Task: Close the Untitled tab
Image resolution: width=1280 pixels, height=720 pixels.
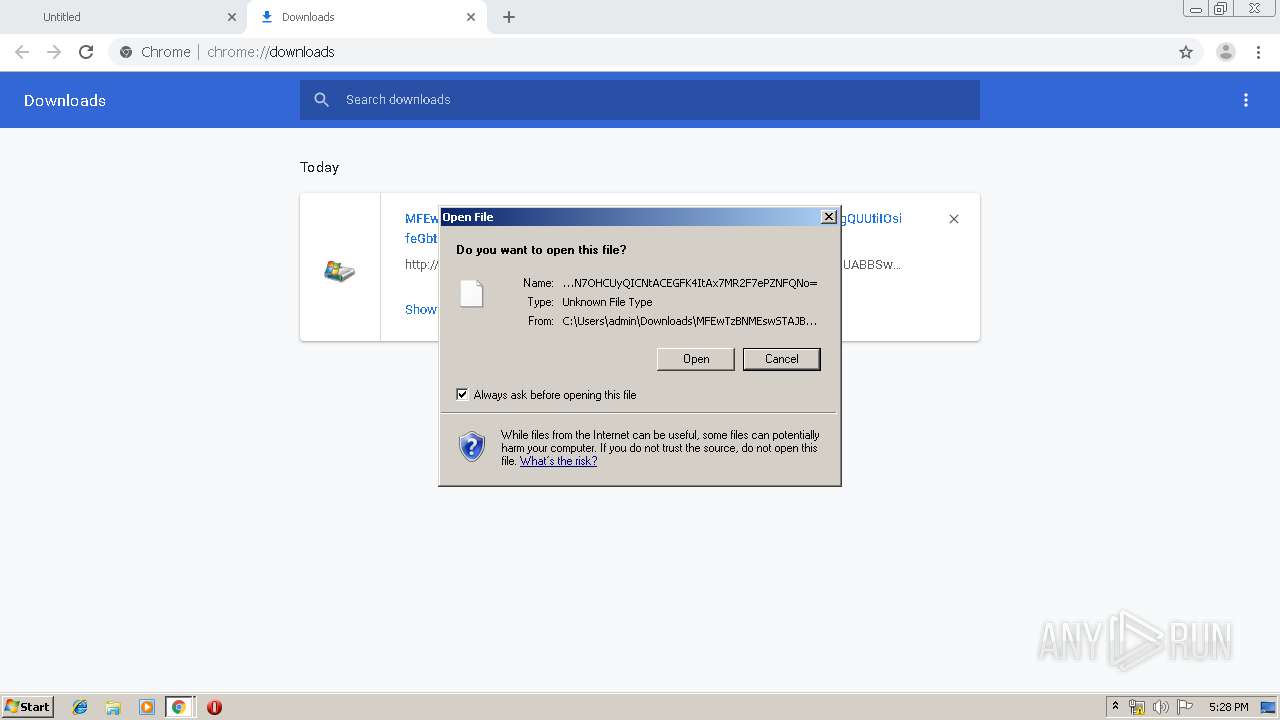Action: (232, 17)
